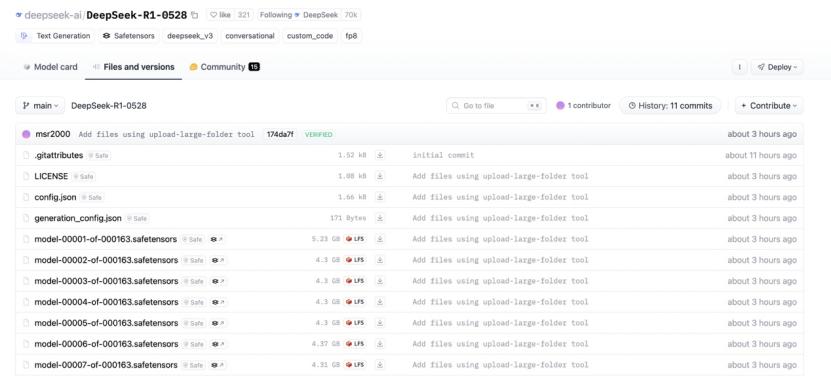Click the LFS badge on model-00003-of-000163.safetensors
The height and width of the screenshot is (376, 831).
coord(356,281)
